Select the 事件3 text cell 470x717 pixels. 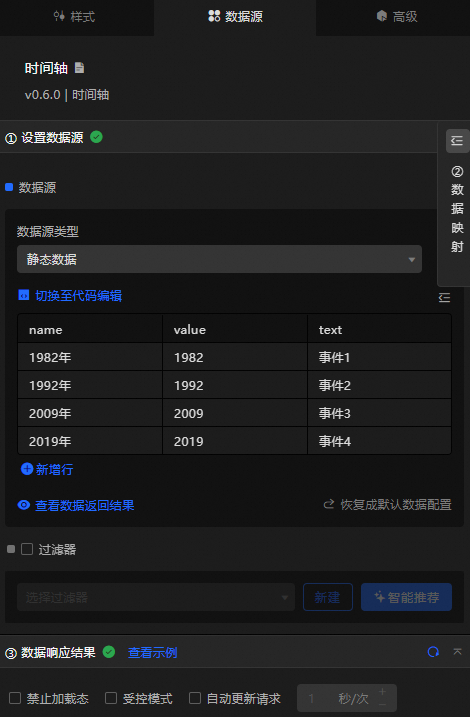(379, 413)
